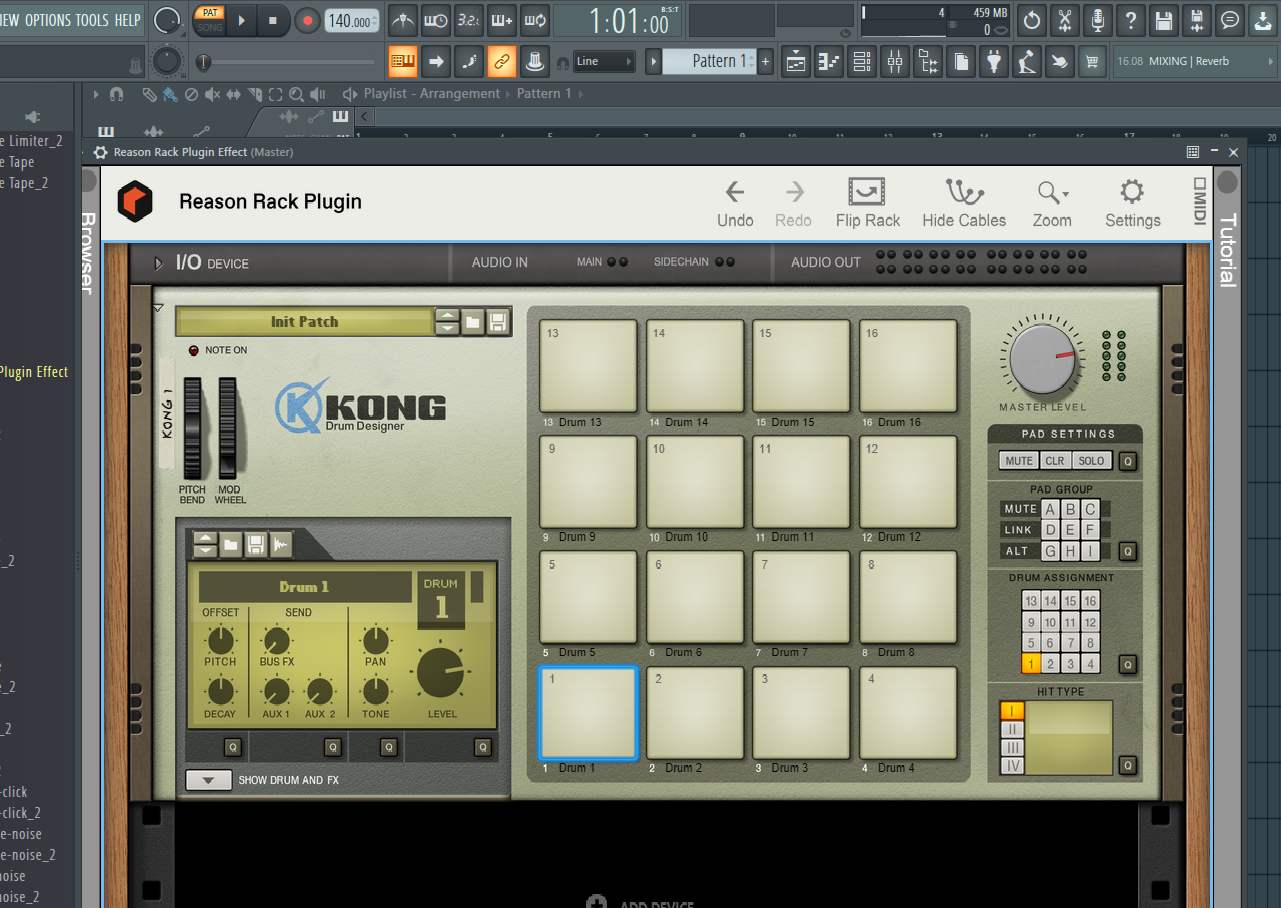Viewport: 1281px width, 908px height.
Task: Open the Channel rack view icon
Action: pos(862,61)
